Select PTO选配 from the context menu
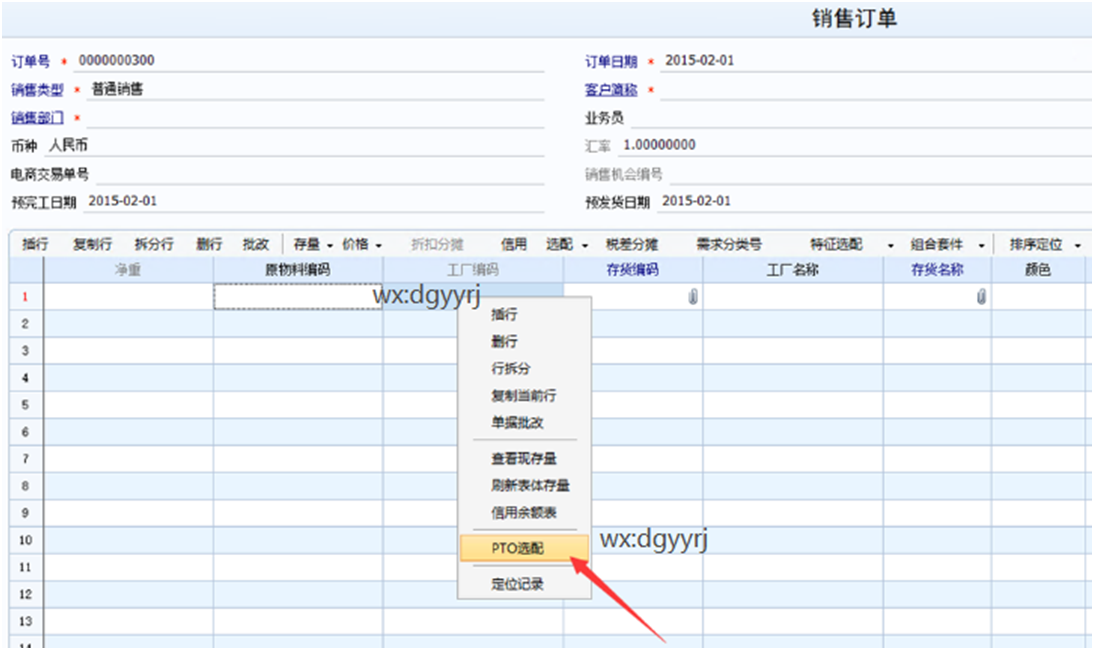The image size is (1094, 650). pos(525,548)
